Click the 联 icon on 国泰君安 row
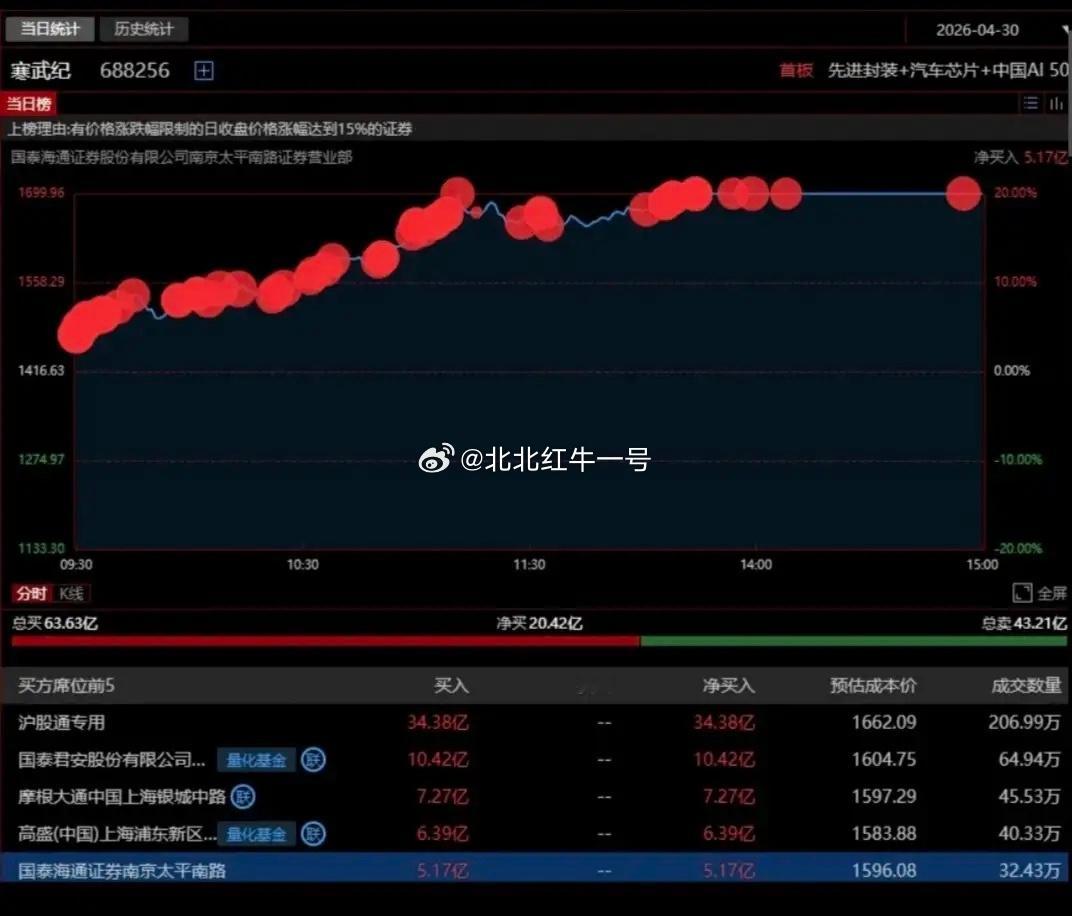 [x=313, y=759]
